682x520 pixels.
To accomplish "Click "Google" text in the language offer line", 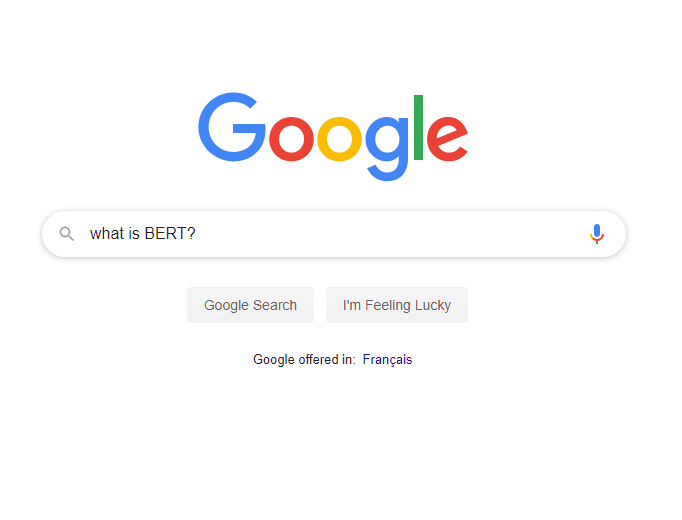I will pos(273,360).
